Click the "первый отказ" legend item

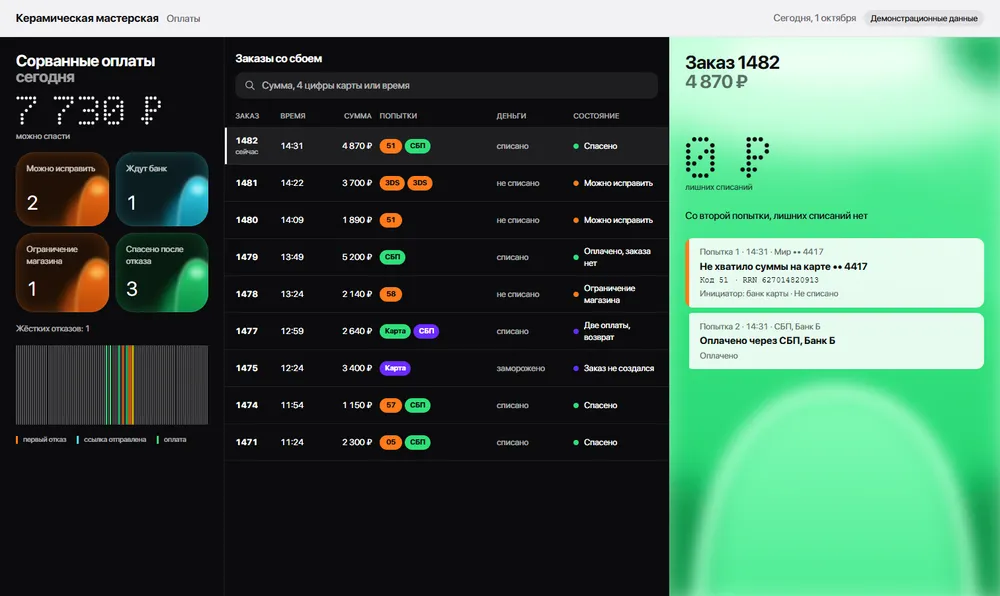(x=41, y=439)
